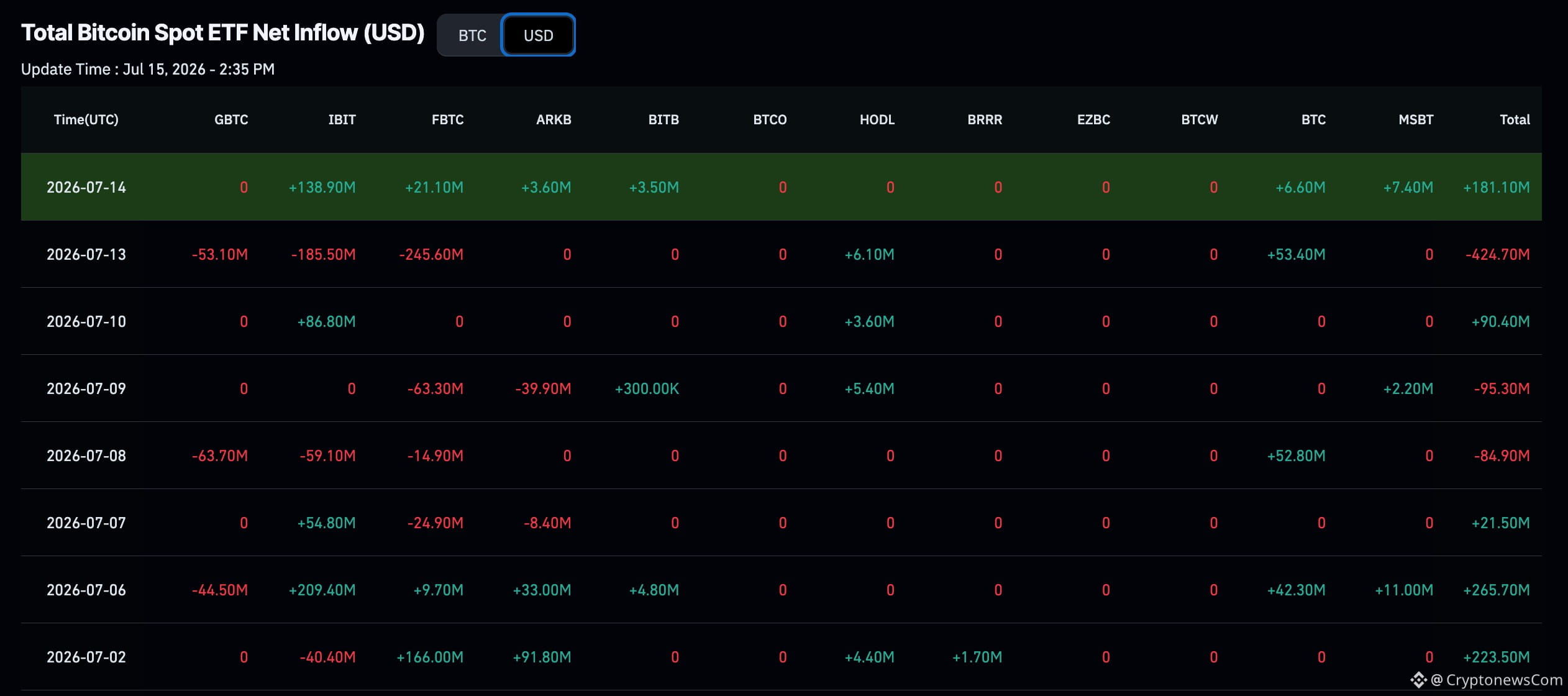Click MSBT value +2.20M

(x=1408, y=388)
